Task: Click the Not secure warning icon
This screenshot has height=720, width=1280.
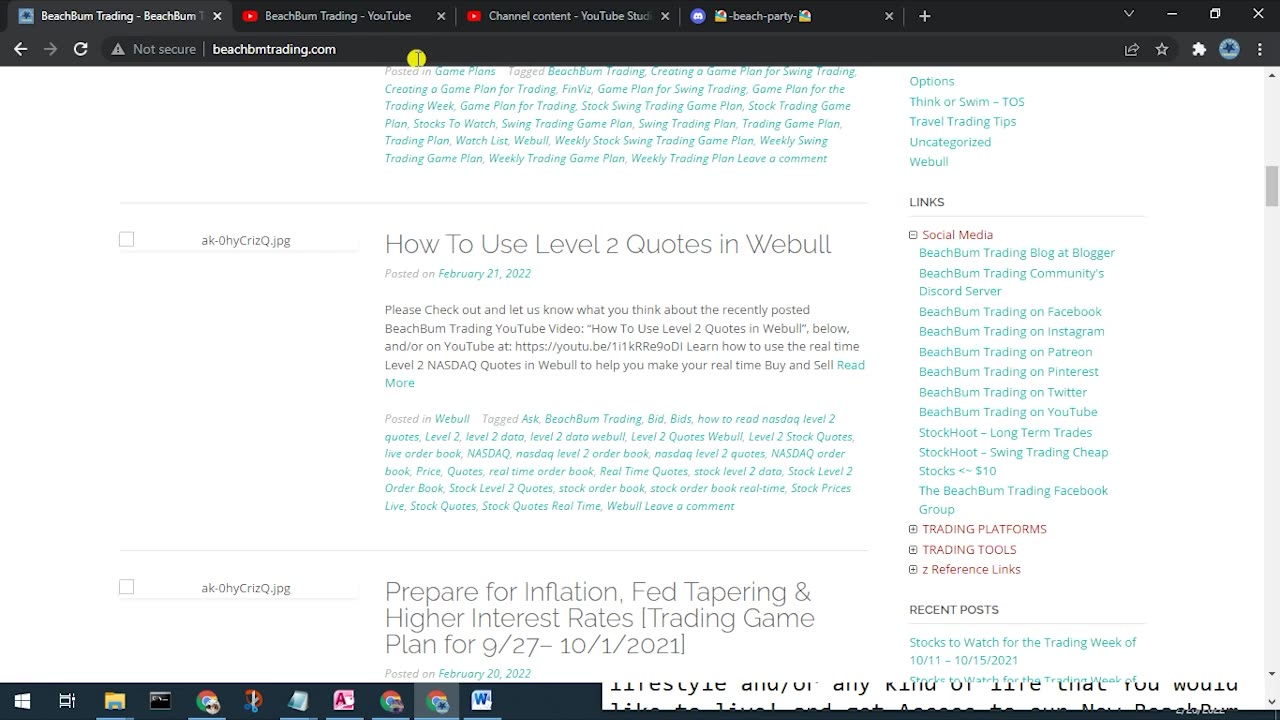Action: click(118, 49)
